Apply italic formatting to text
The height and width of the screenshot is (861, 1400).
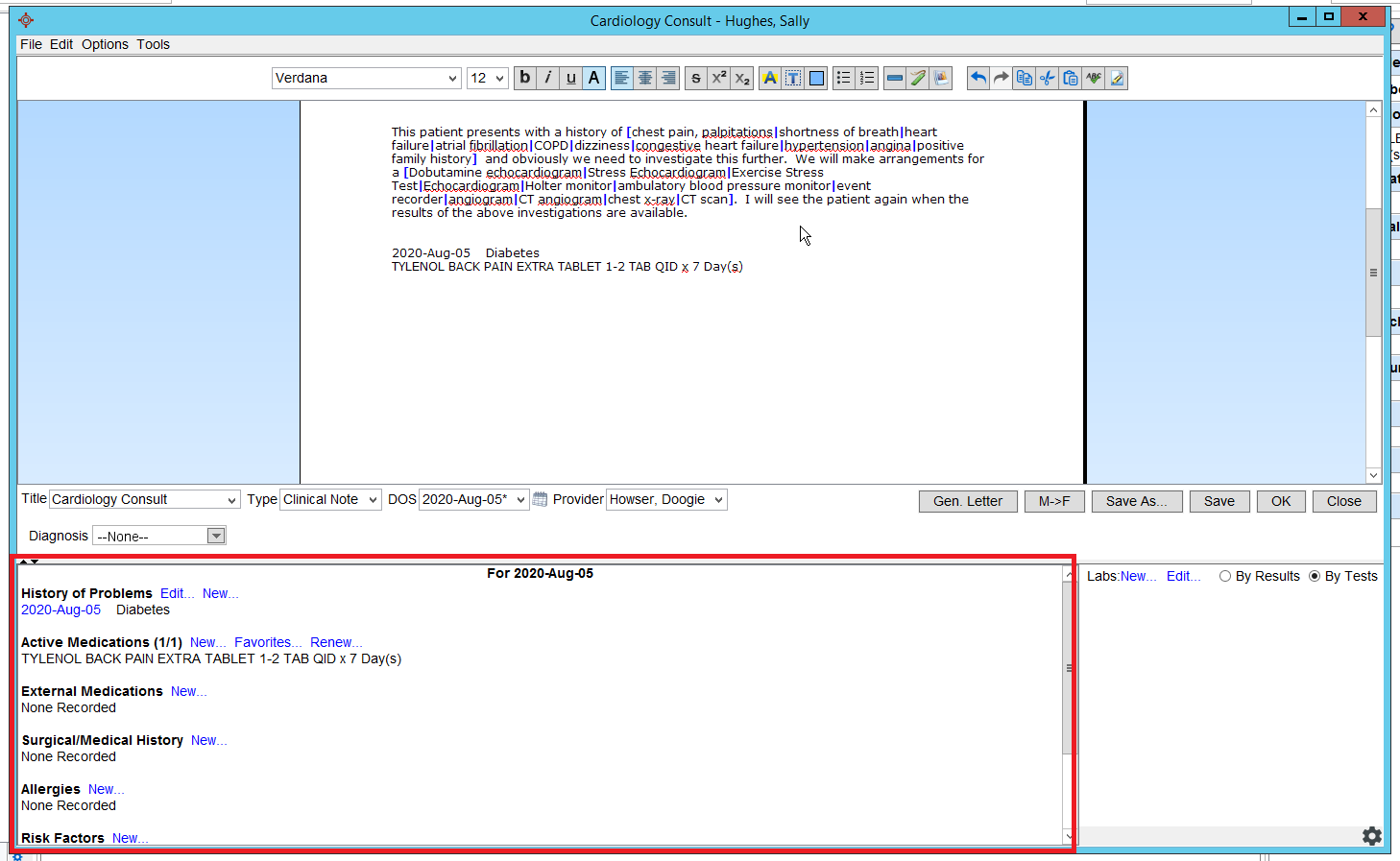coord(547,78)
